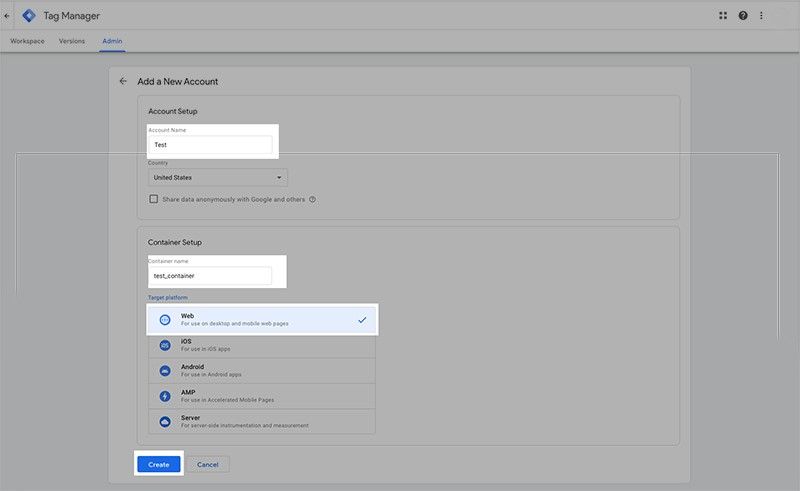Click back arrow beside Add a New Account
This screenshot has width=800, height=491.
click(x=123, y=81)
